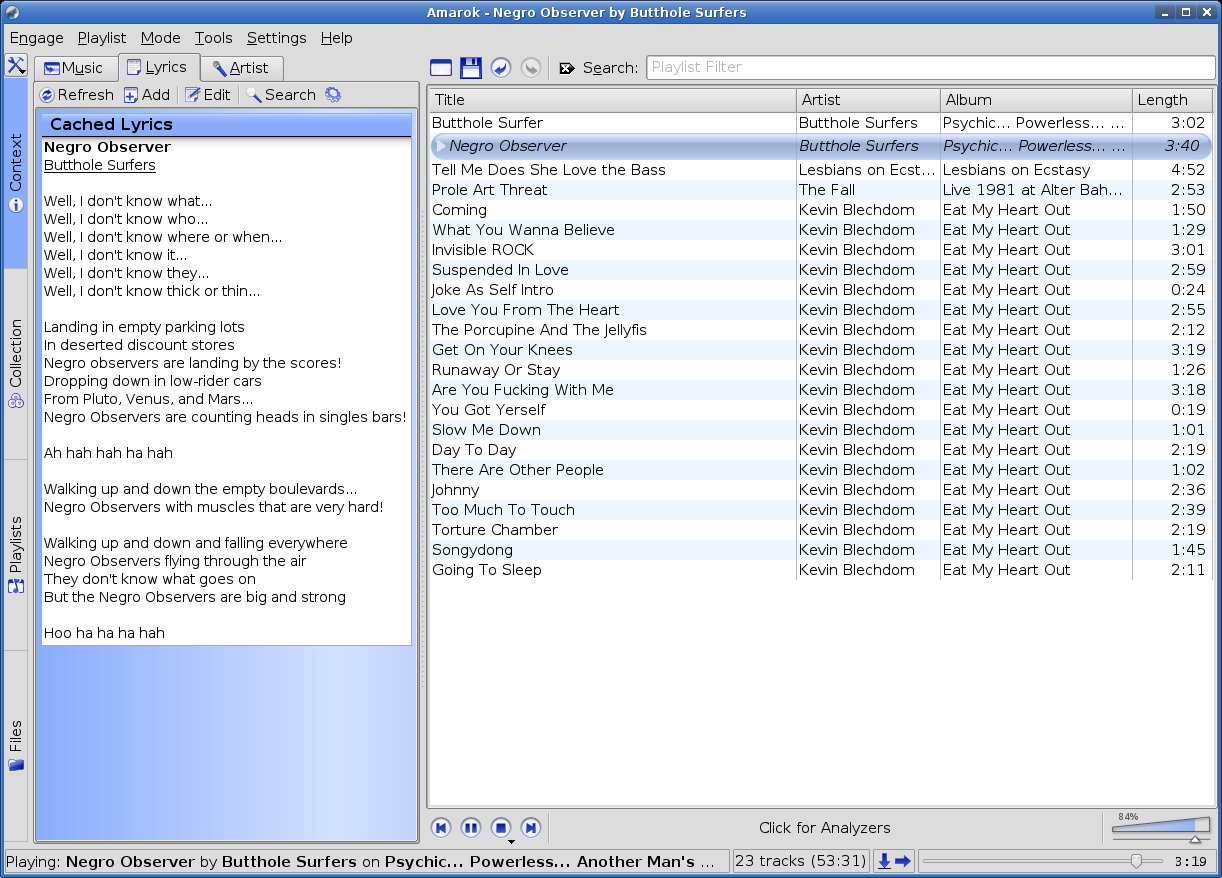Select the 'Slow Me Down' track

tap(820, 430)
